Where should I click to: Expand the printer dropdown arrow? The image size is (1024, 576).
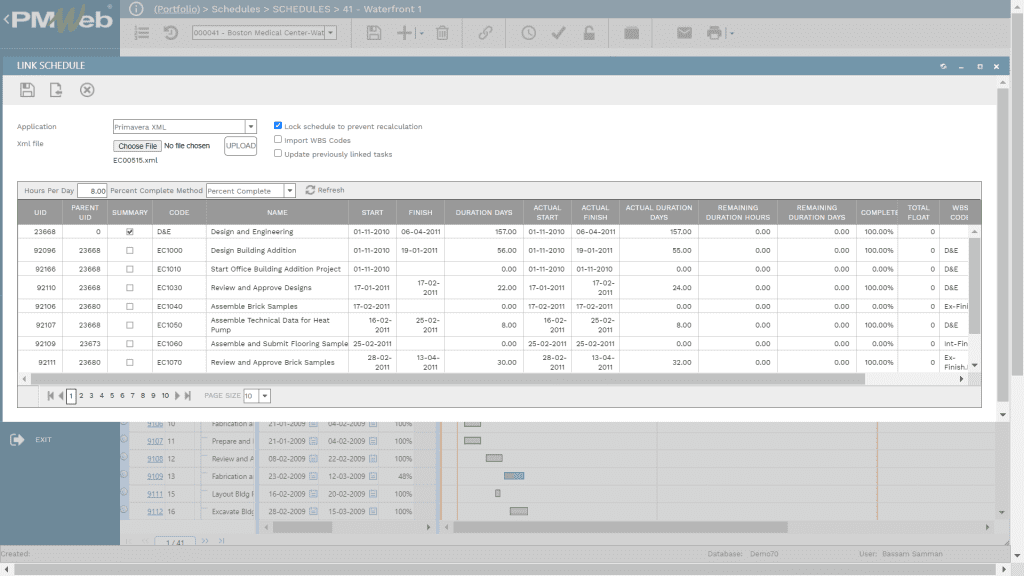point(731,33)
